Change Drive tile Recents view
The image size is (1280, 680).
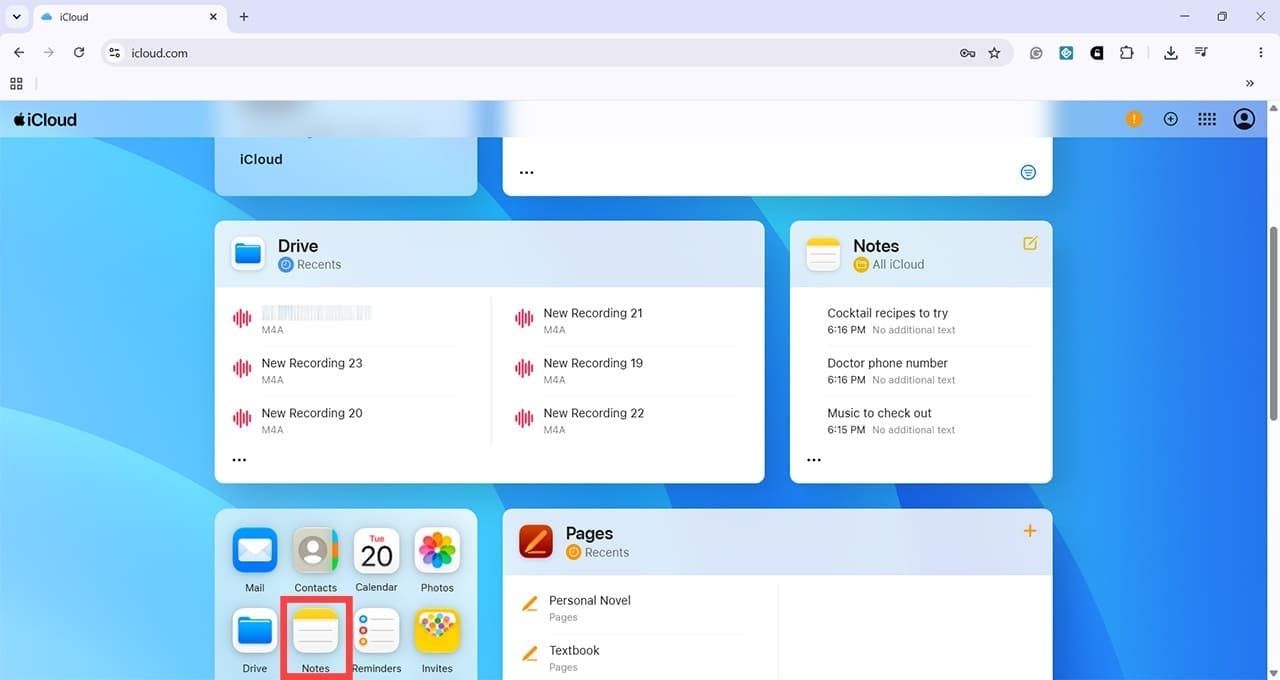[x=310, y=265]
